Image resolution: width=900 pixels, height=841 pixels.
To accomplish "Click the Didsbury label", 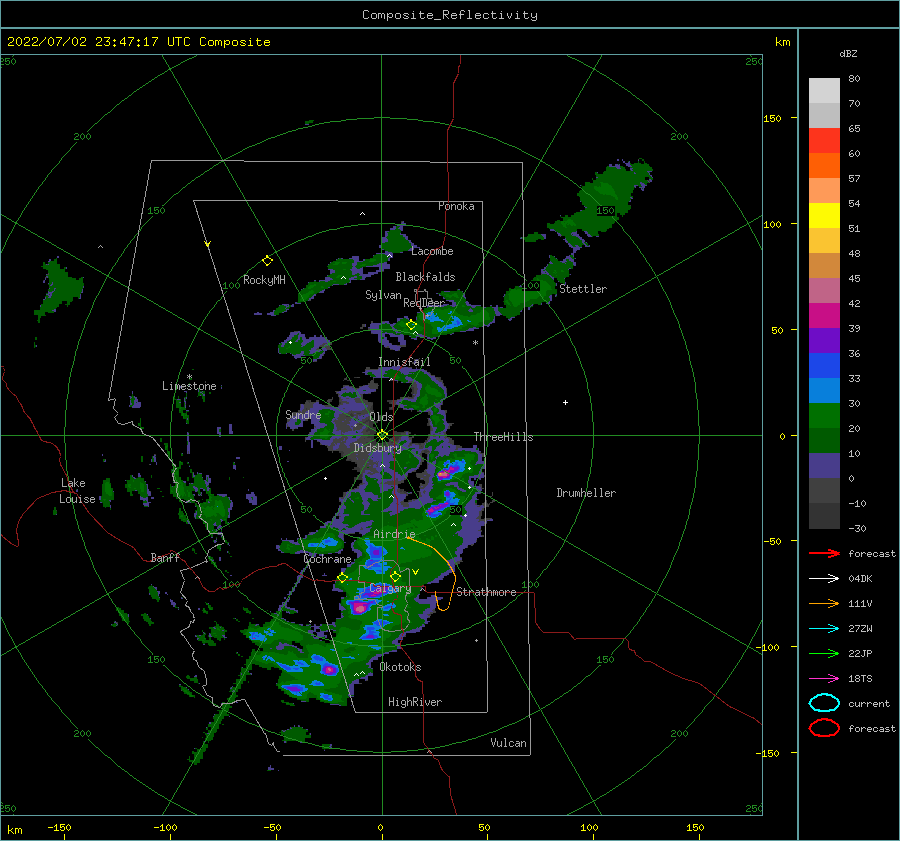I will 378,448.
